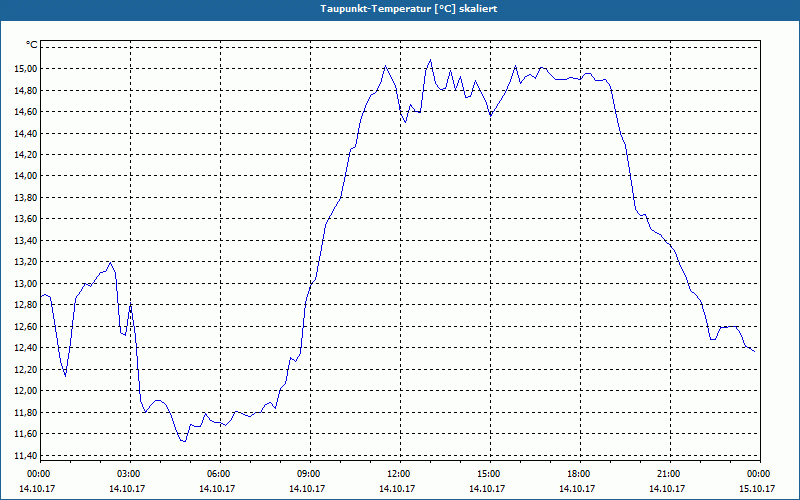
Task: Click the 14.10.17 date under 12:00
Action: click(x=397, y=488)
